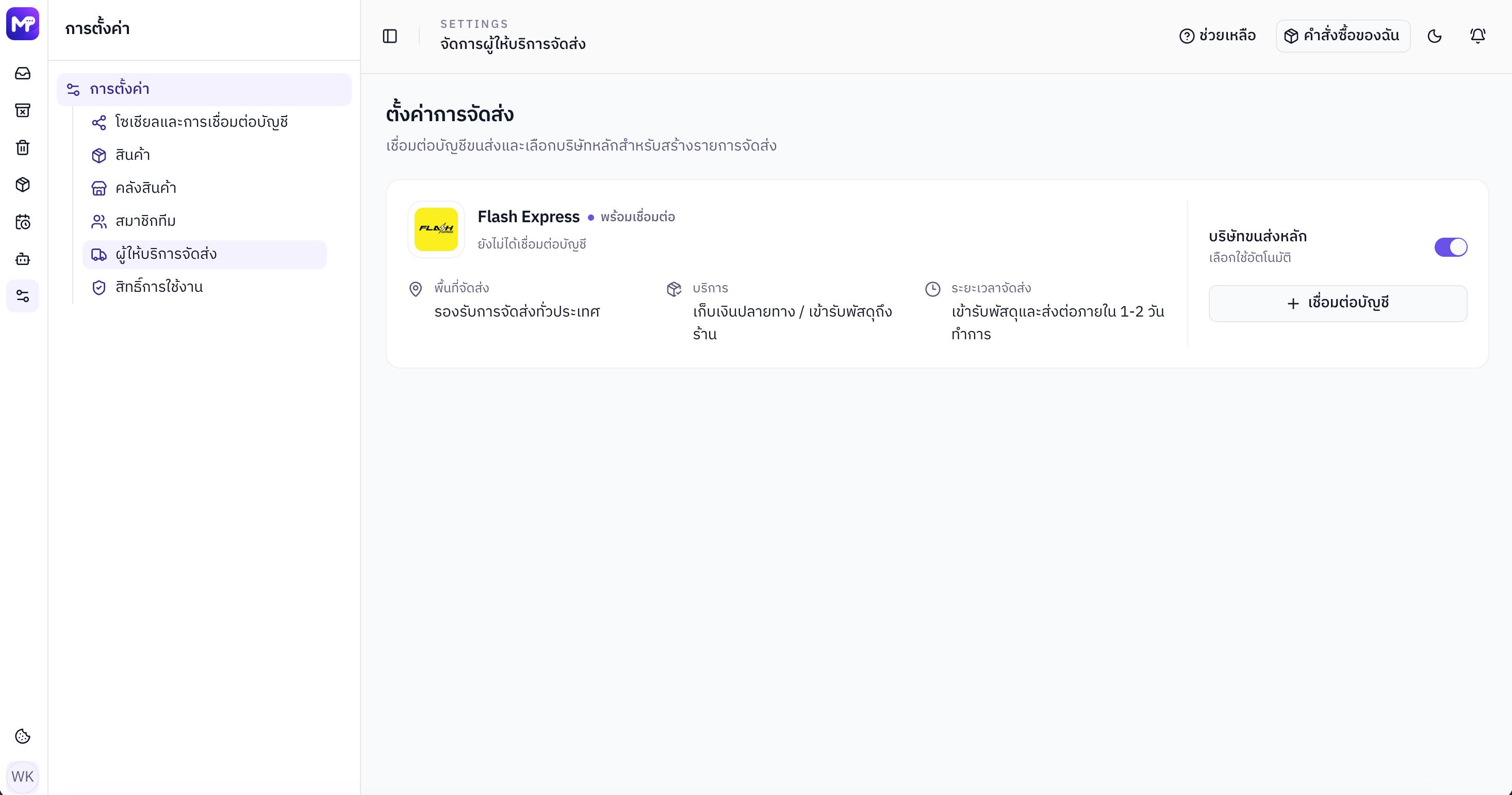Screen dimensions: 1512x795
Task: Click the บริการ package icon
Action: click(674, 289)
